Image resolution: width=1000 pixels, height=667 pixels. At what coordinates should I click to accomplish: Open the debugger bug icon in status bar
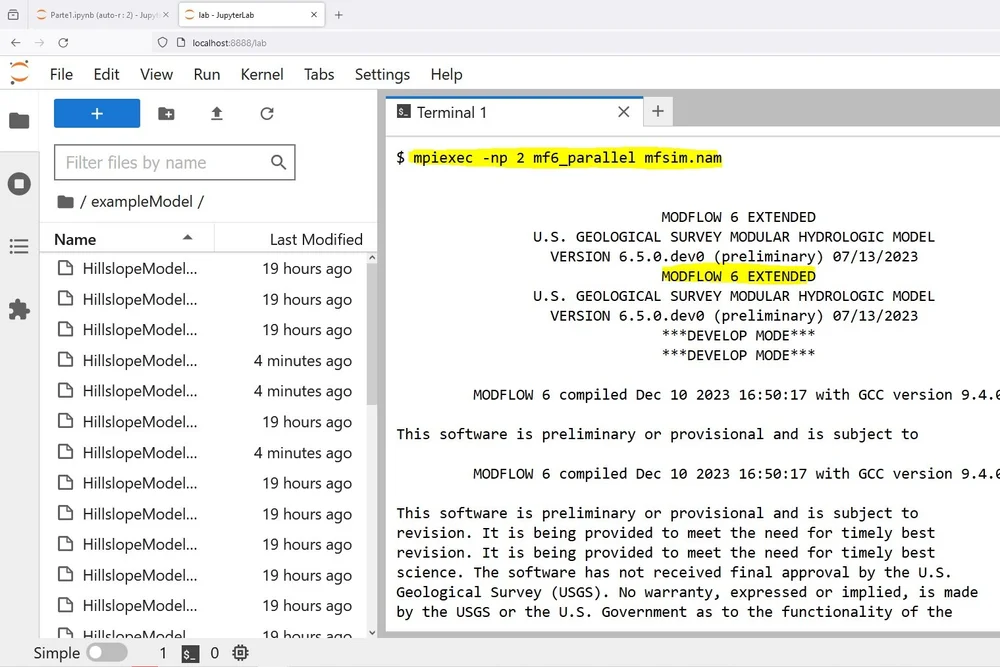click(239, 653)
